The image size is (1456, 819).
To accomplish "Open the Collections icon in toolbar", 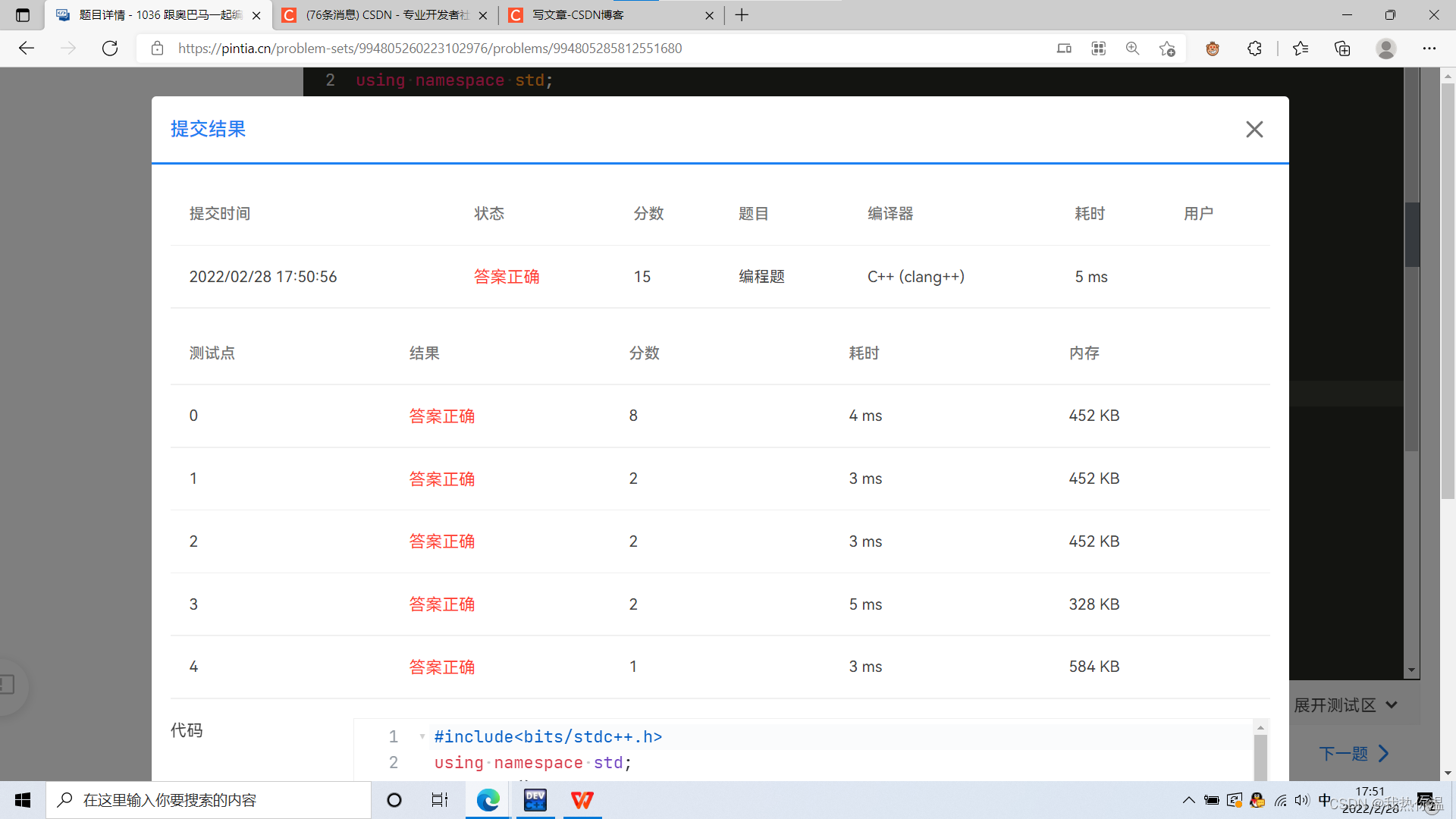I will tap(1341, 48).
